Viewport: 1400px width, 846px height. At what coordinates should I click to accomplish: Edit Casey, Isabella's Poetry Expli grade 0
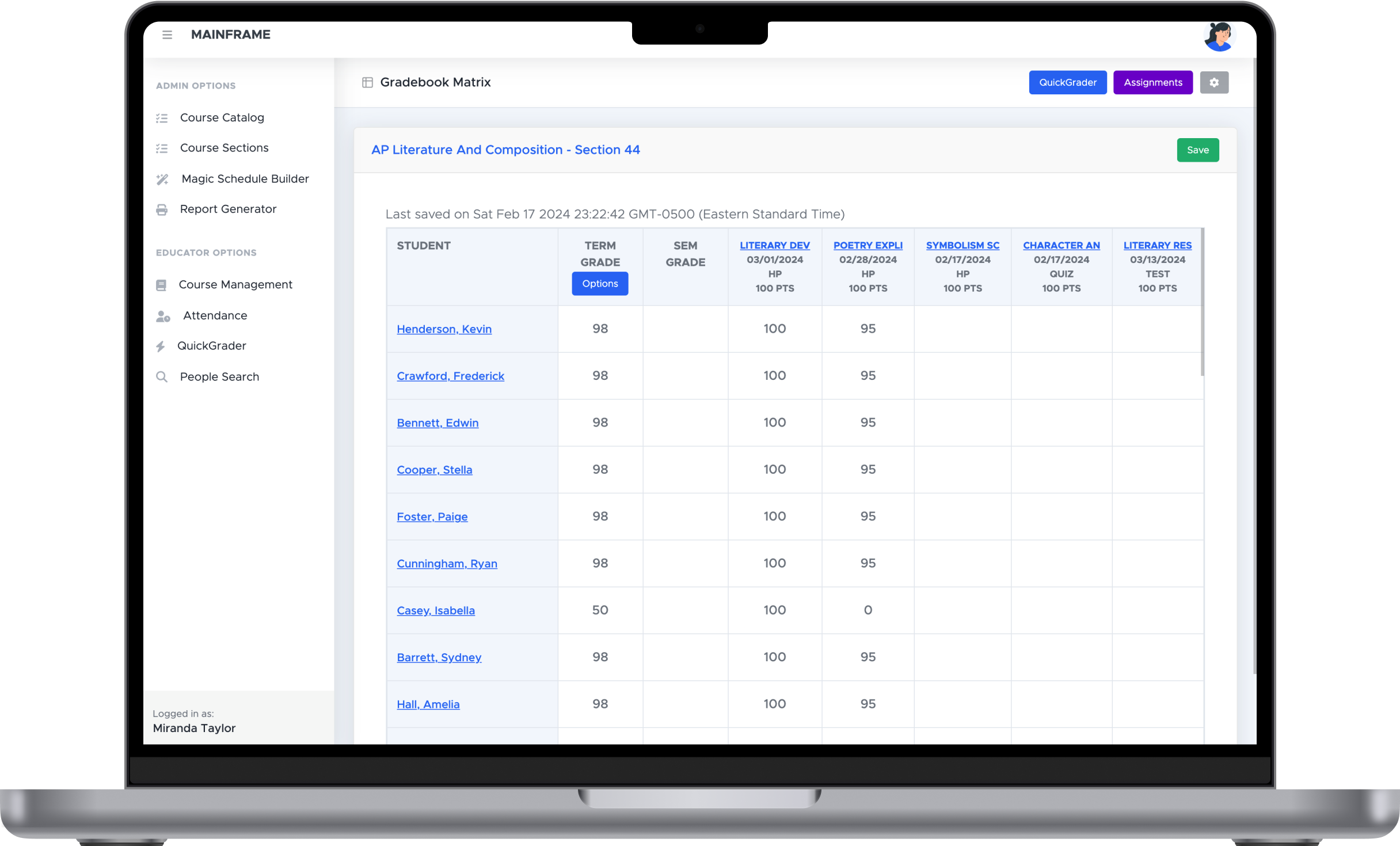pos(868,610)
